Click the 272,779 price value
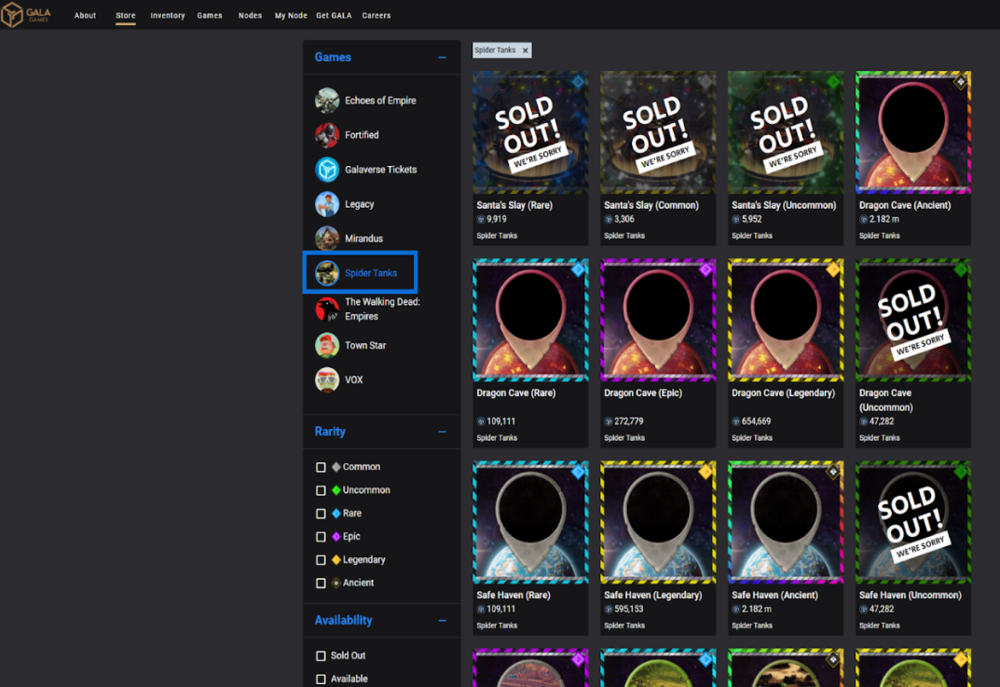This screenshot has width=1000, height=687. [629, 422]
